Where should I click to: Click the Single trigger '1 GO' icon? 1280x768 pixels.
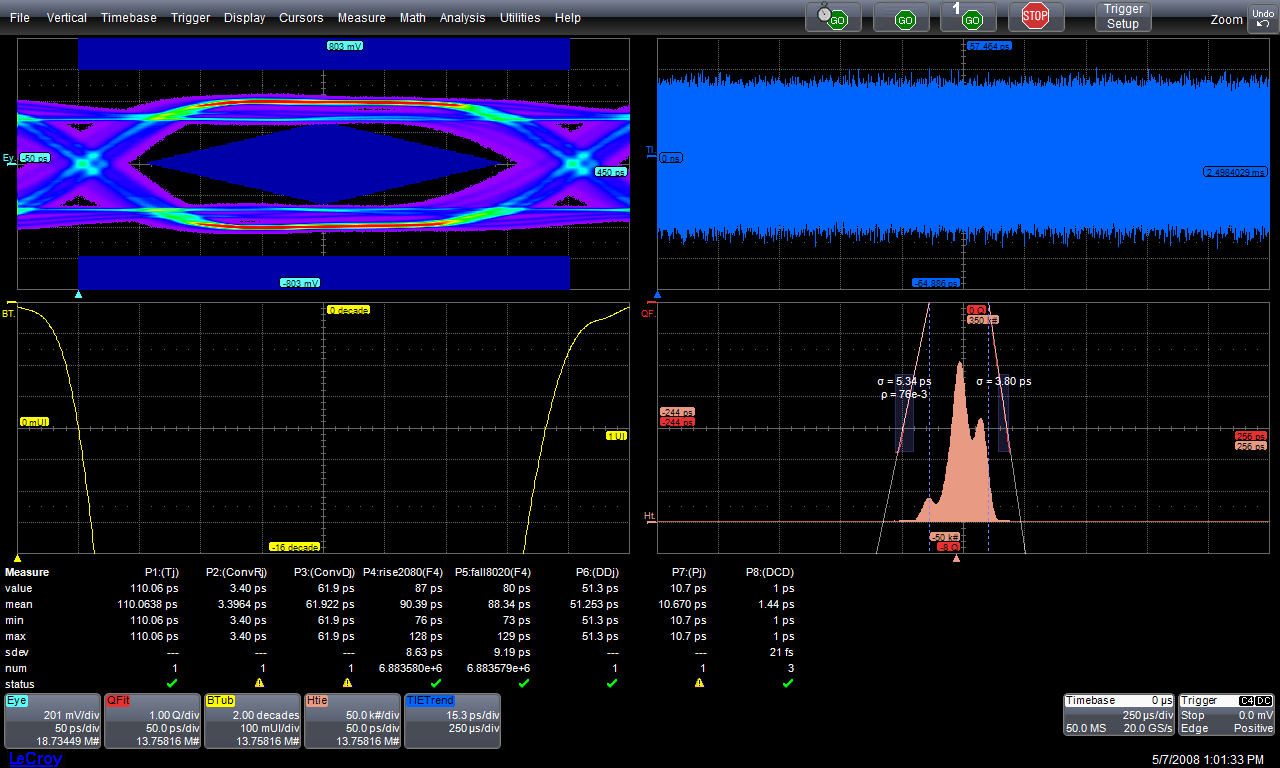(x=968, y=17)
